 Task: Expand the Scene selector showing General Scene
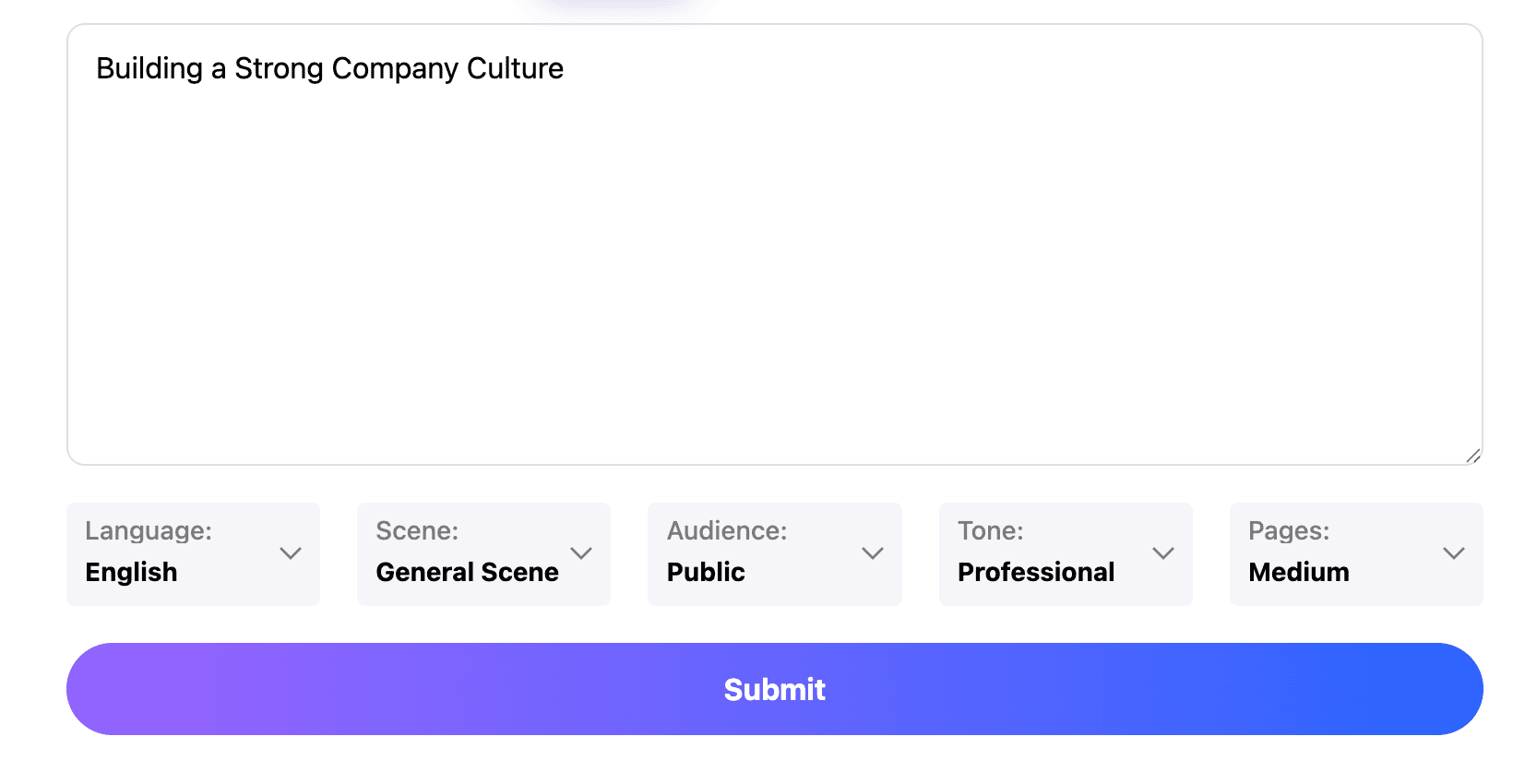[x=483, y=554]
